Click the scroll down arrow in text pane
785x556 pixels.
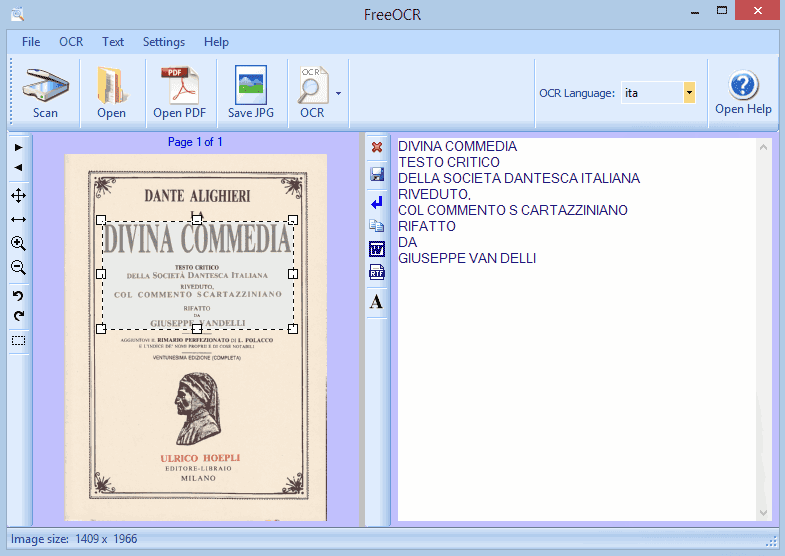point(763,512)
